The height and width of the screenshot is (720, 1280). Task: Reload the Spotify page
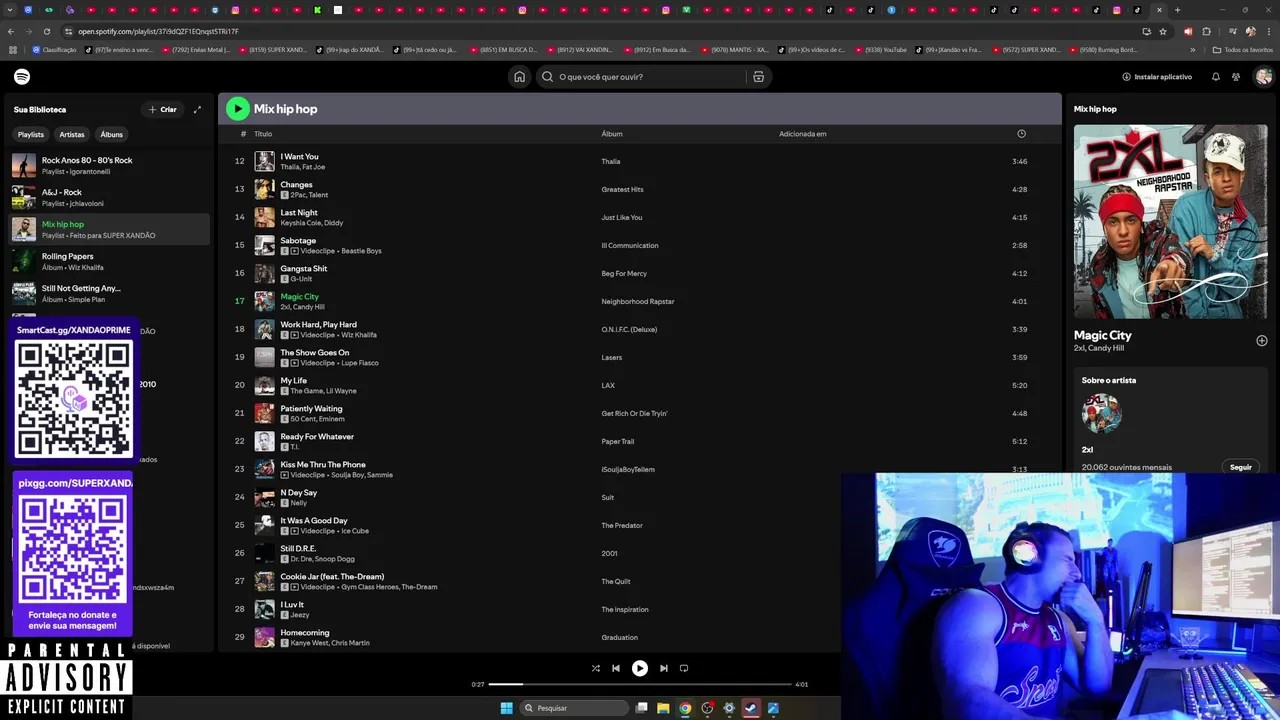[x=47, y=31]
